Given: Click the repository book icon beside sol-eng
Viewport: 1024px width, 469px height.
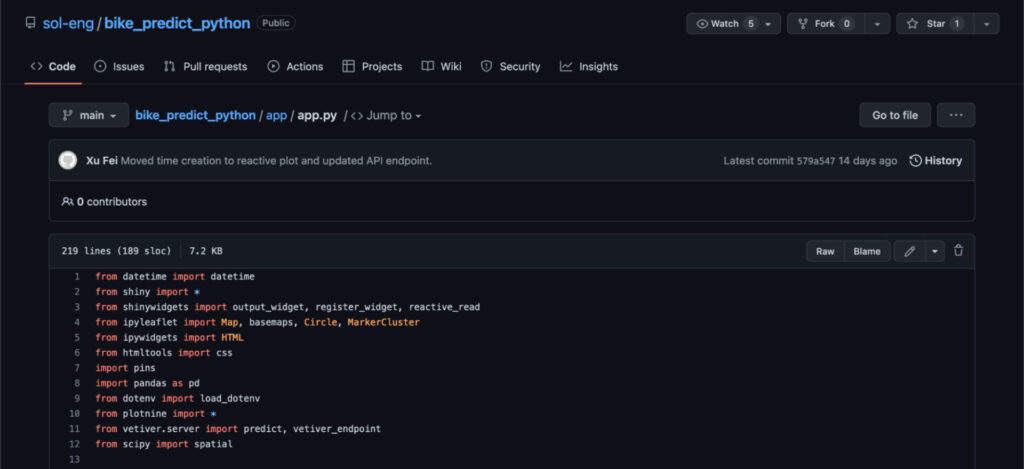Looking at the screenshot, I should point(30,24).
